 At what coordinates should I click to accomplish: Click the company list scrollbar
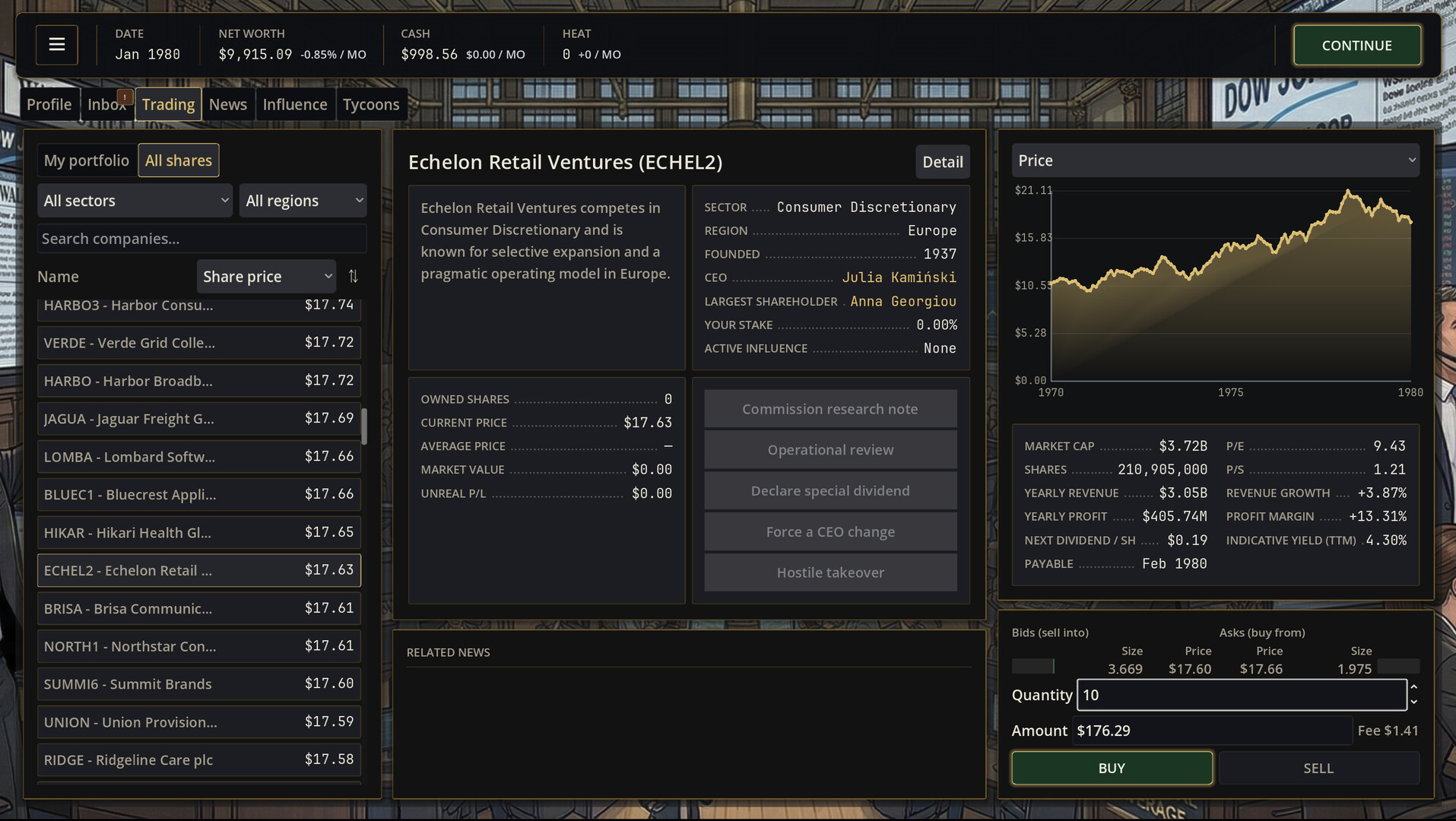pyautogui.click(x=364, y=426)
